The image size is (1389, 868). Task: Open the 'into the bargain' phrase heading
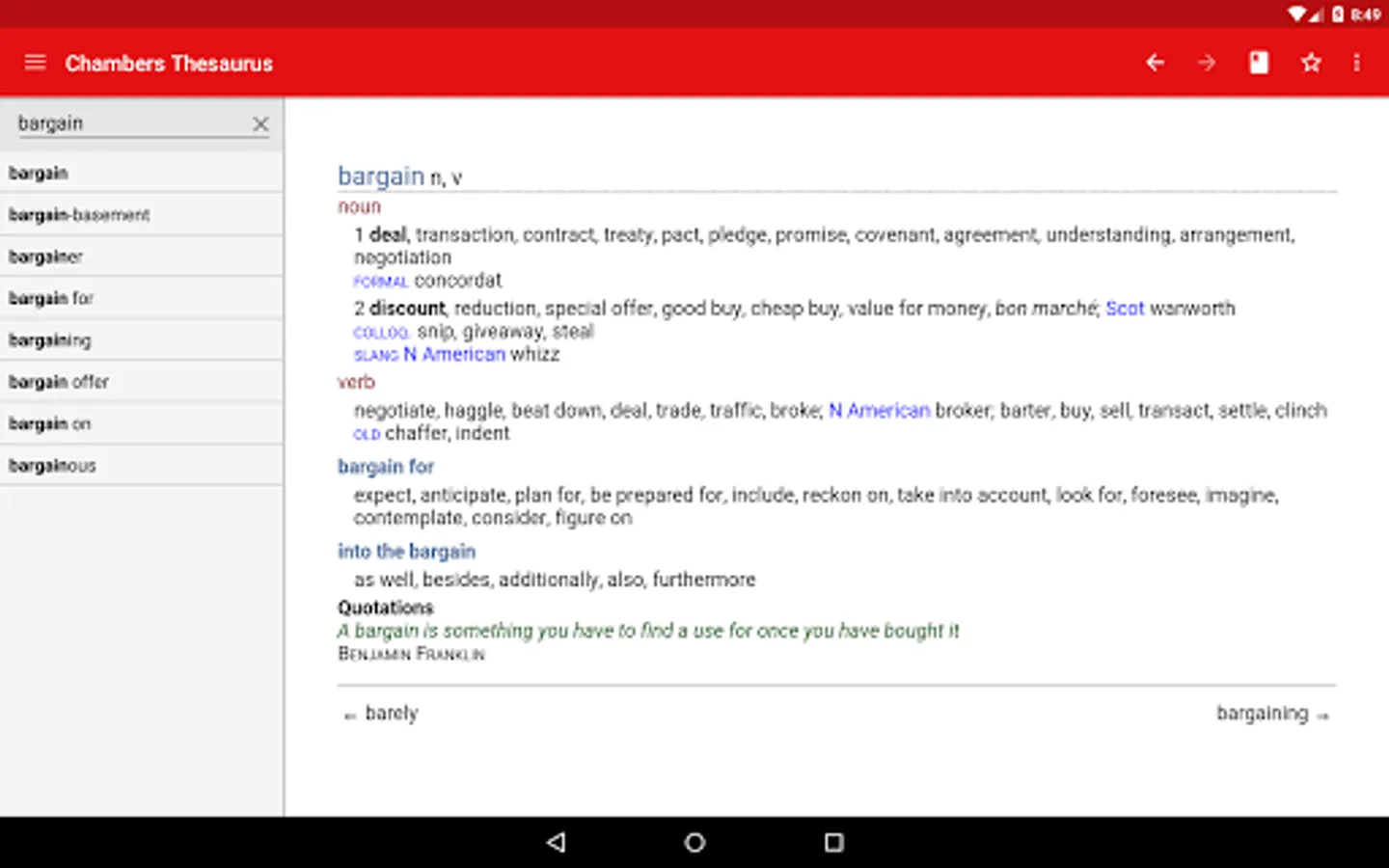click(x=406, y=552)
